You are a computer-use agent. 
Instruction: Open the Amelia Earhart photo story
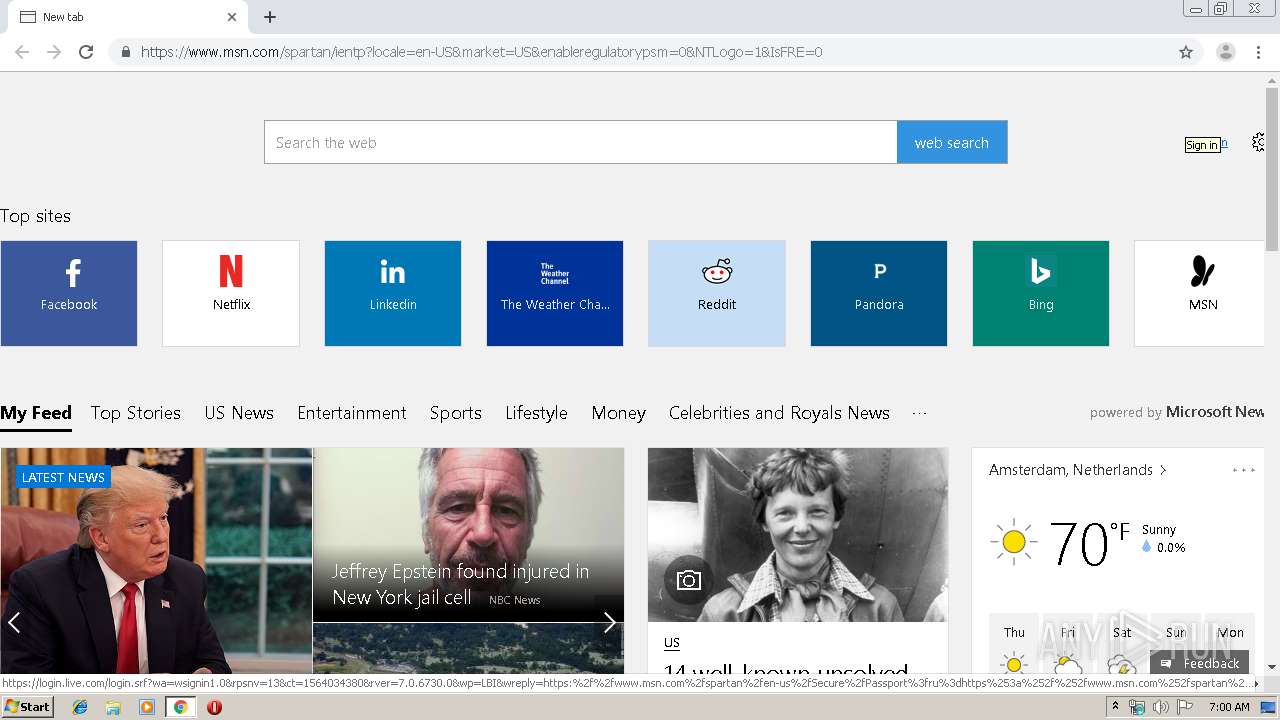point(798,535)
